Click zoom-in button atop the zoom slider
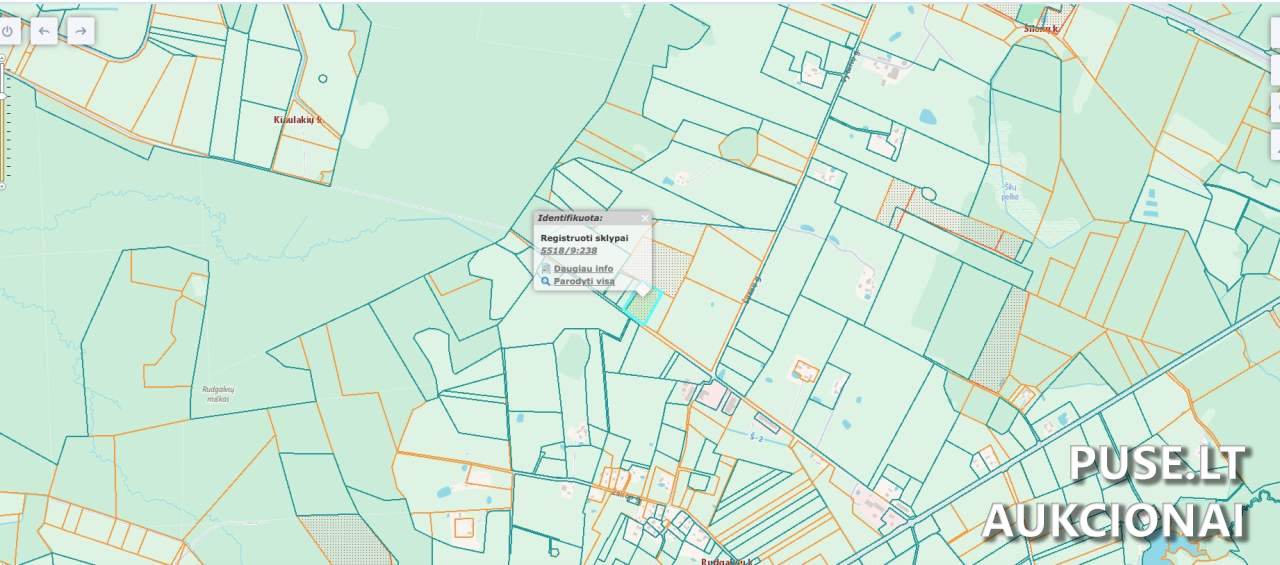 pos(2,58)
